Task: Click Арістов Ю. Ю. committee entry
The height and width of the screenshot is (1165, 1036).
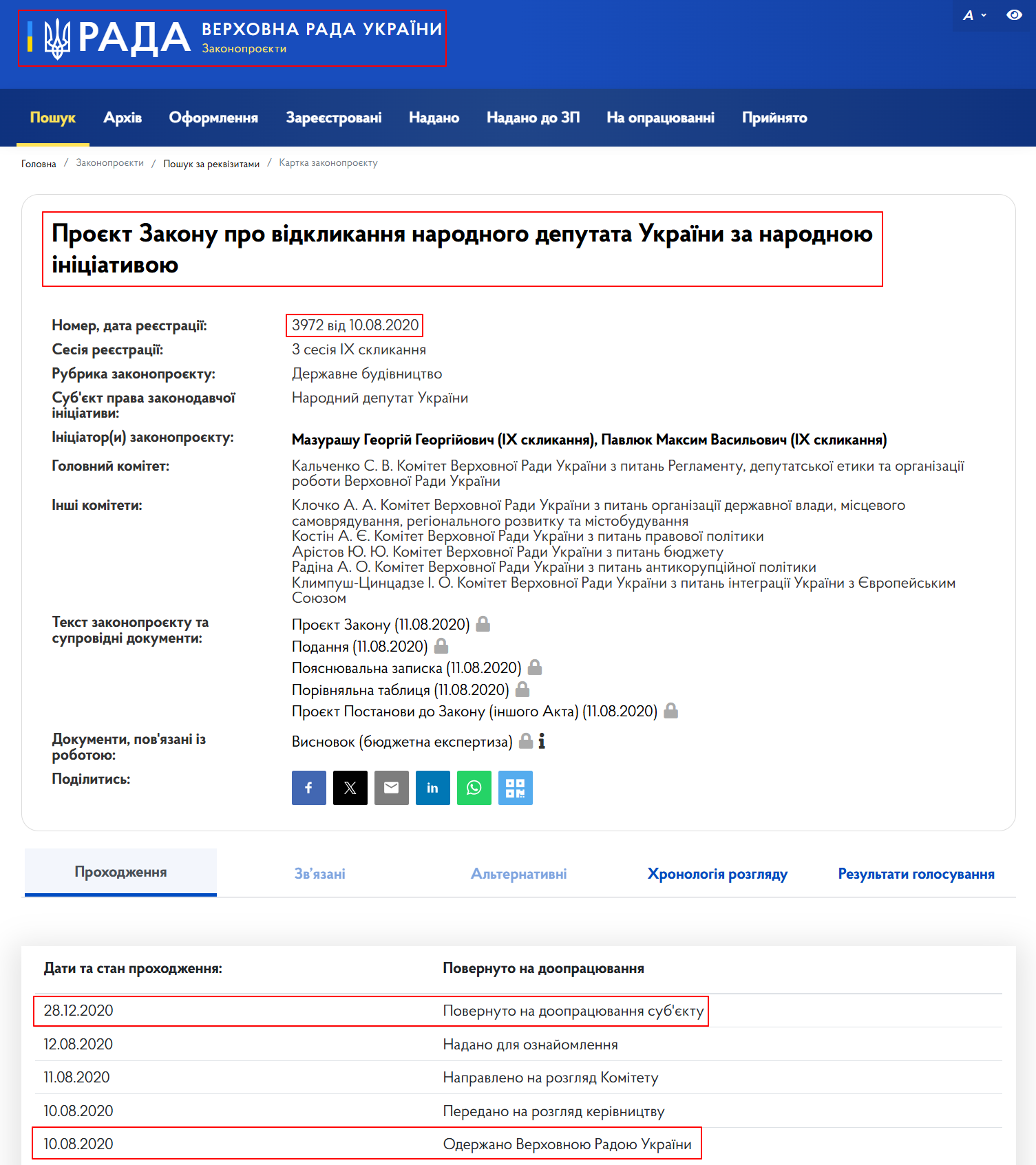Action: pyautogui.click(x=507, y=552)
